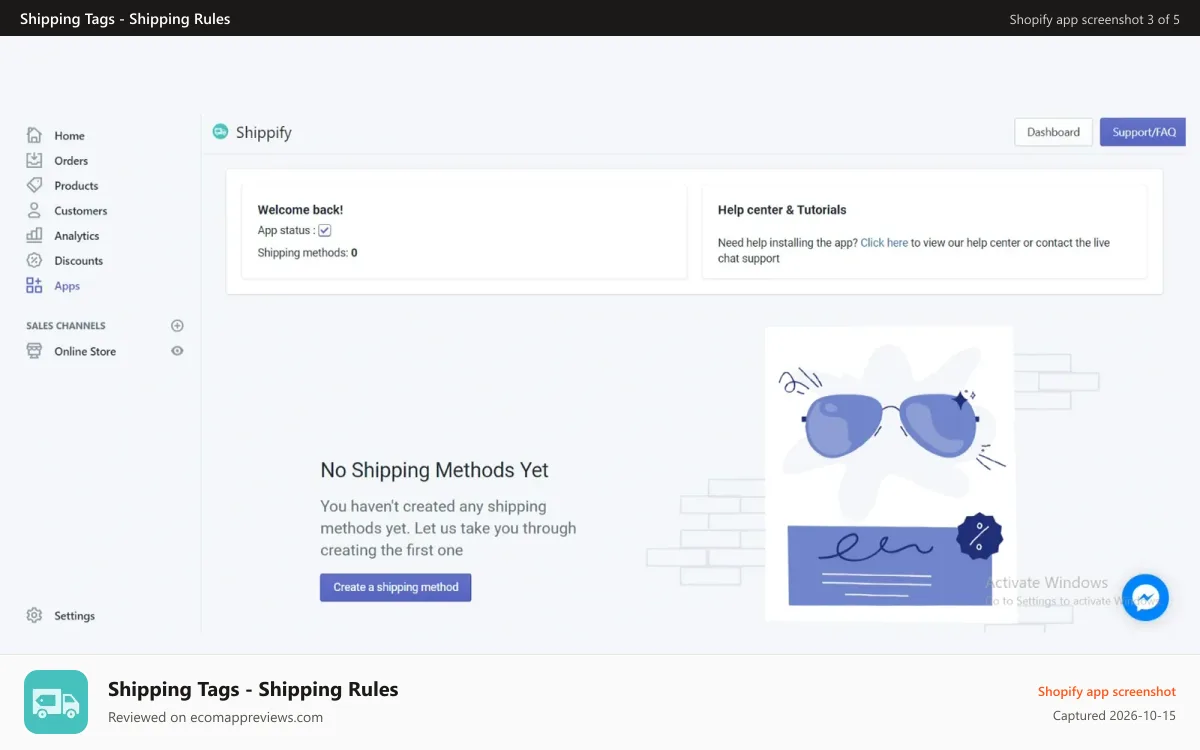
Task: Add a sales channel with plus icon
Action: [x=177, y=325]
